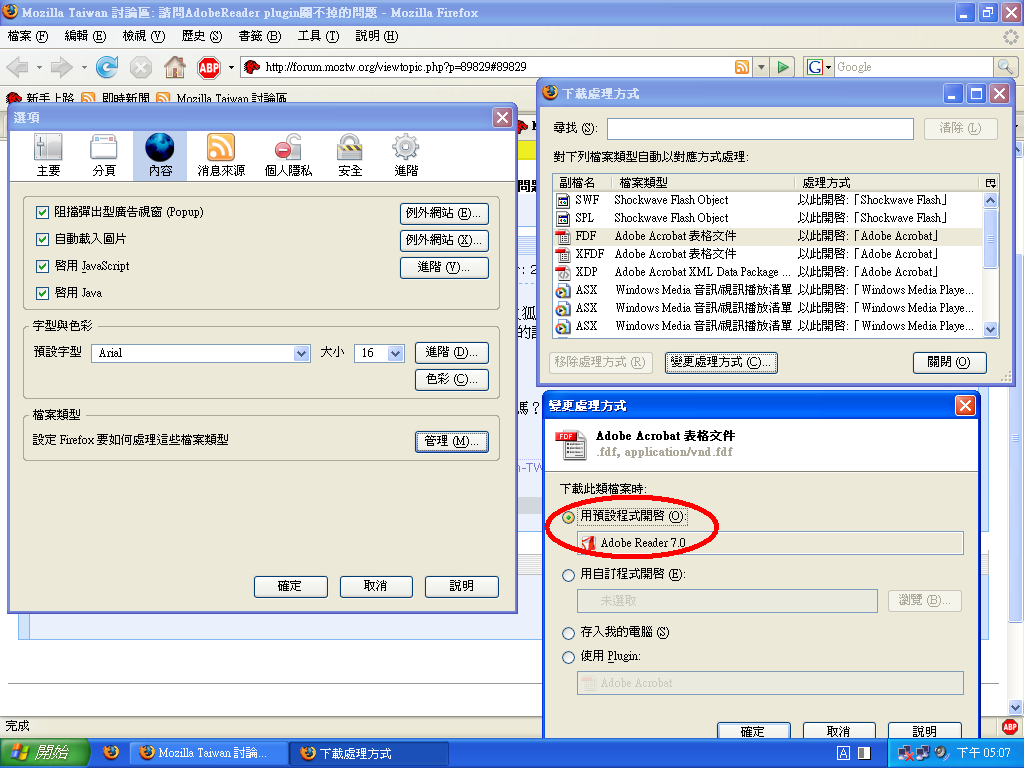The image size is (1024, 768).
Task: Toggle the 阻擋彈出型廣告視窗 (Popup) checkbox
Action: tap(42, 213)
